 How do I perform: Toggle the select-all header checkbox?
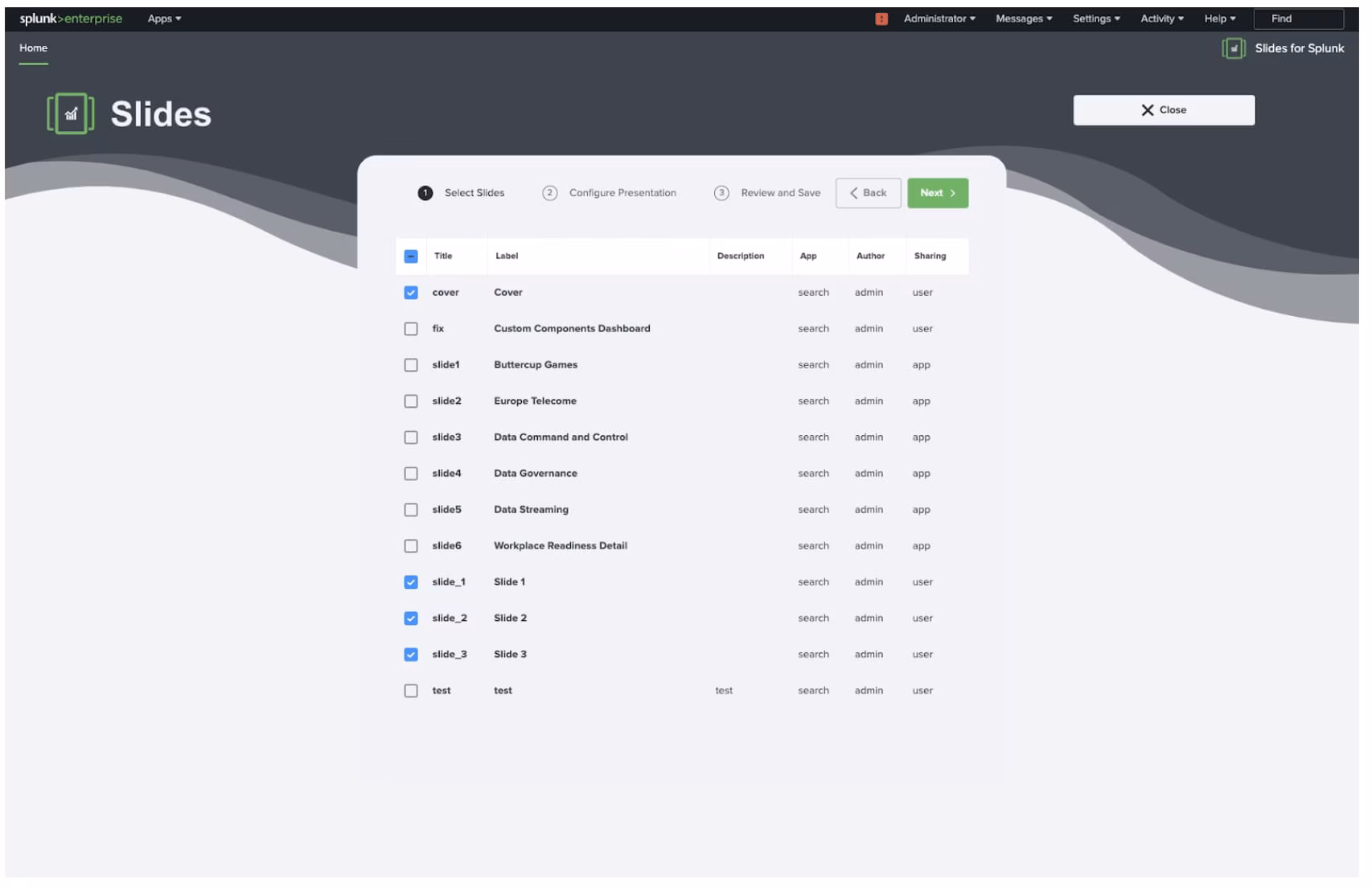(x=411, y=257)
